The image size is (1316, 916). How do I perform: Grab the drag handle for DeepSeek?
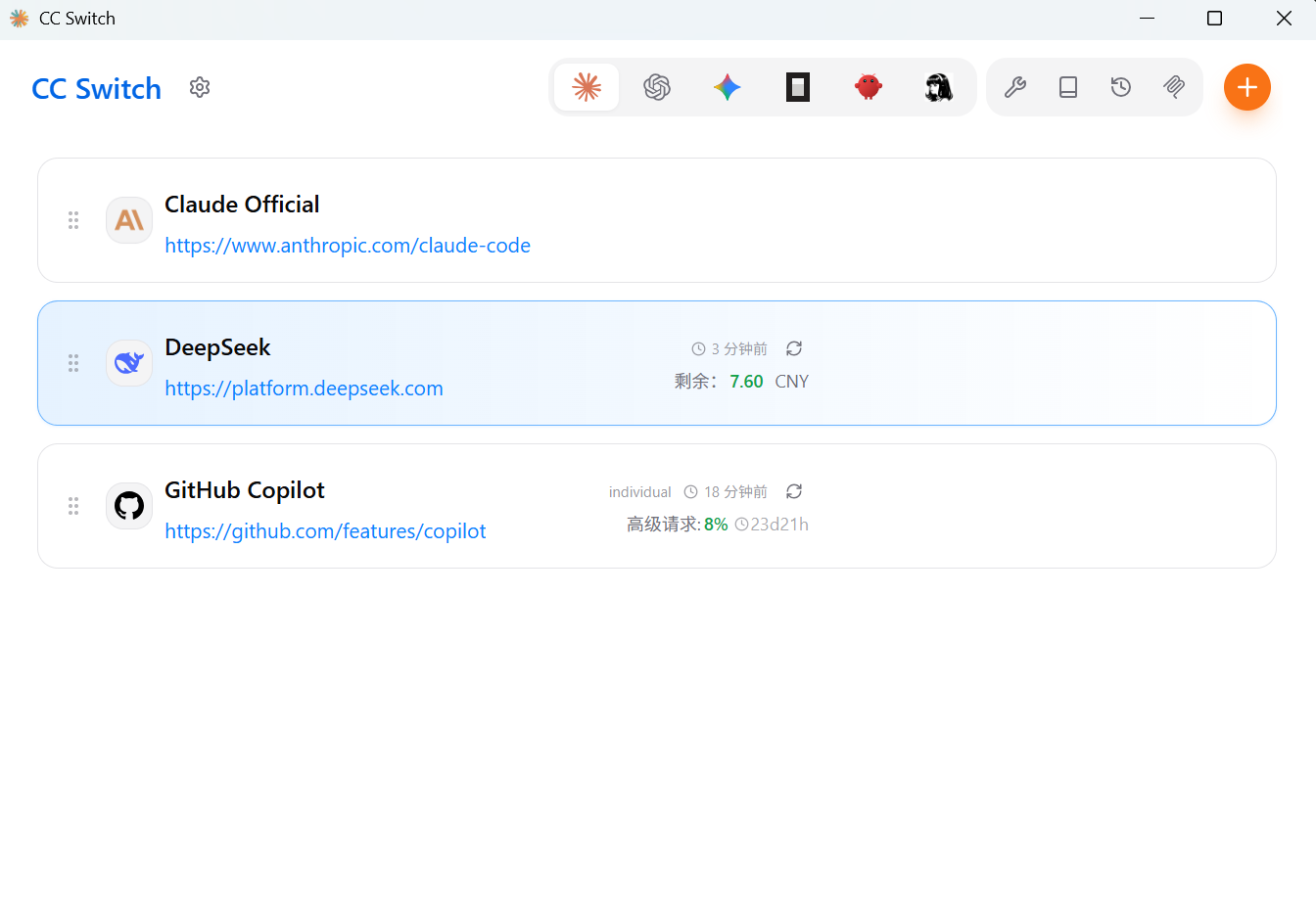click(x=73, y=363)
